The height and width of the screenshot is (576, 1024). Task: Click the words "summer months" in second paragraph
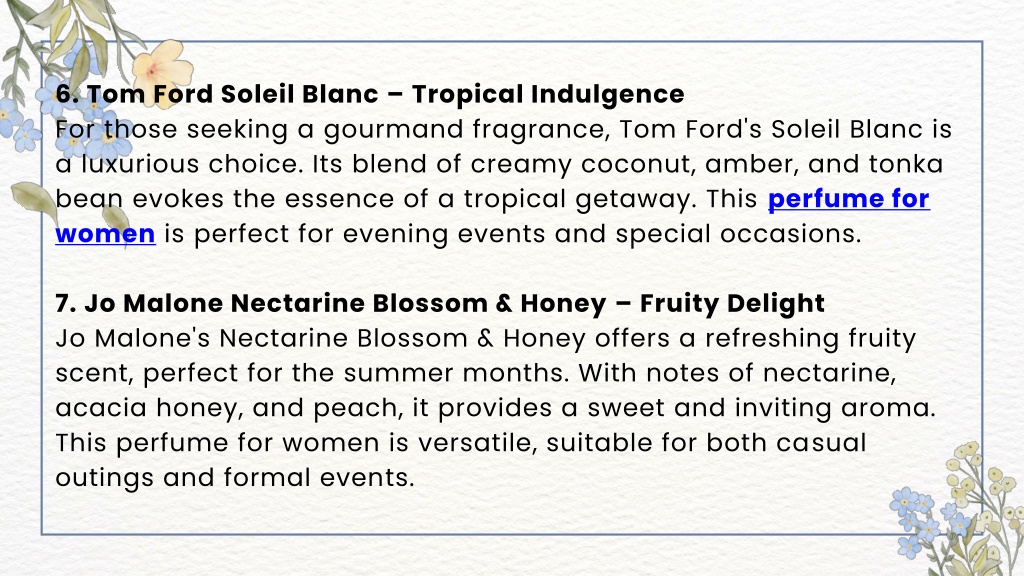click(x=456, y=374)
